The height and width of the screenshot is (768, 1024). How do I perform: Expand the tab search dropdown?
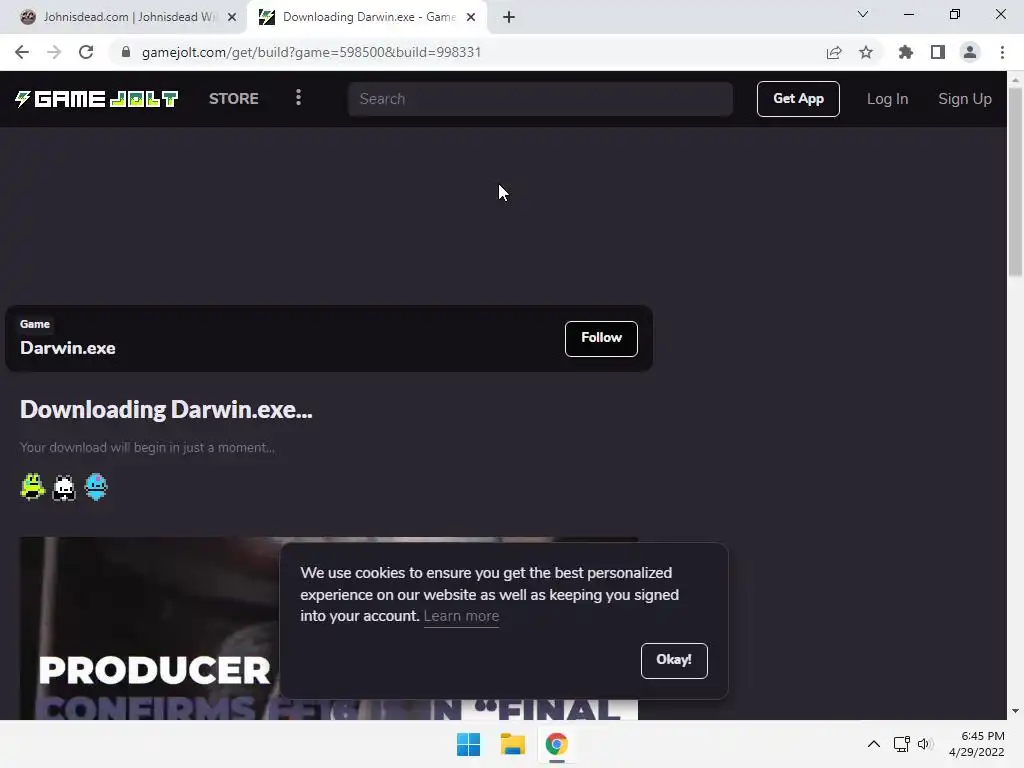(x=863, y=14)
